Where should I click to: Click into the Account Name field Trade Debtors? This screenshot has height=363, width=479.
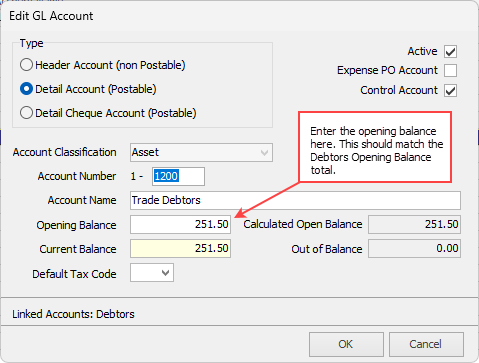click(295, 200)
